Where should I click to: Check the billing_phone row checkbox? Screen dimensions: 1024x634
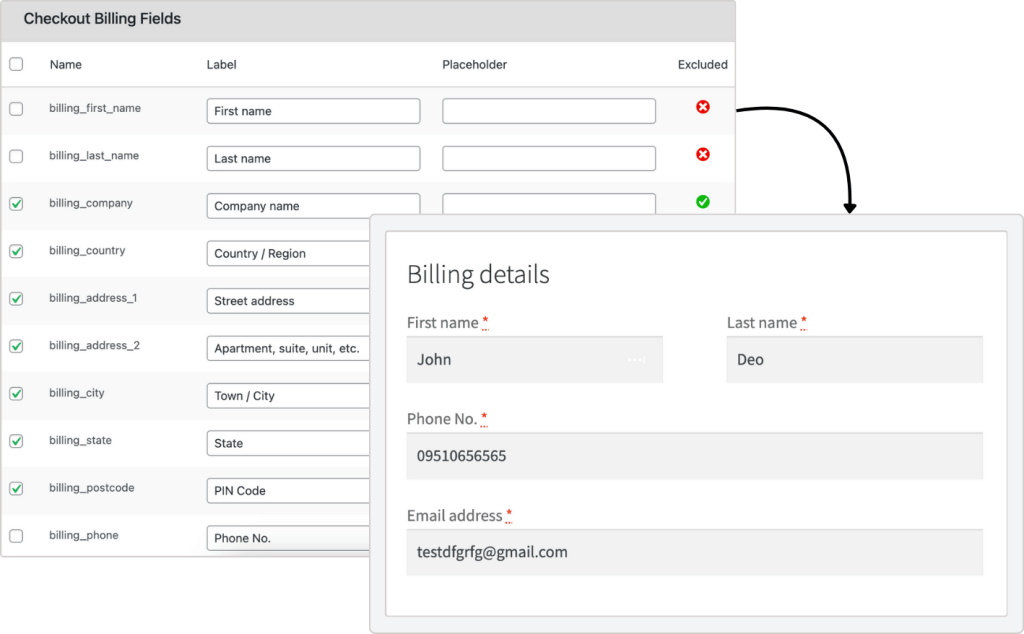16,536
